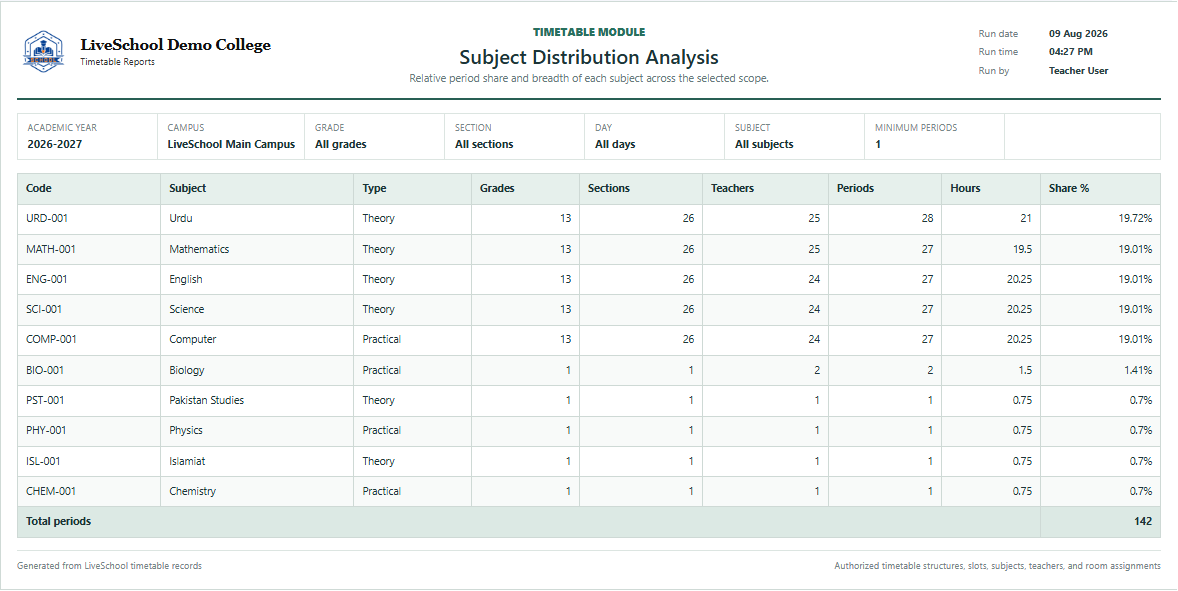
Task: Select the PHY-001 code cell
Action: [89, 430]
